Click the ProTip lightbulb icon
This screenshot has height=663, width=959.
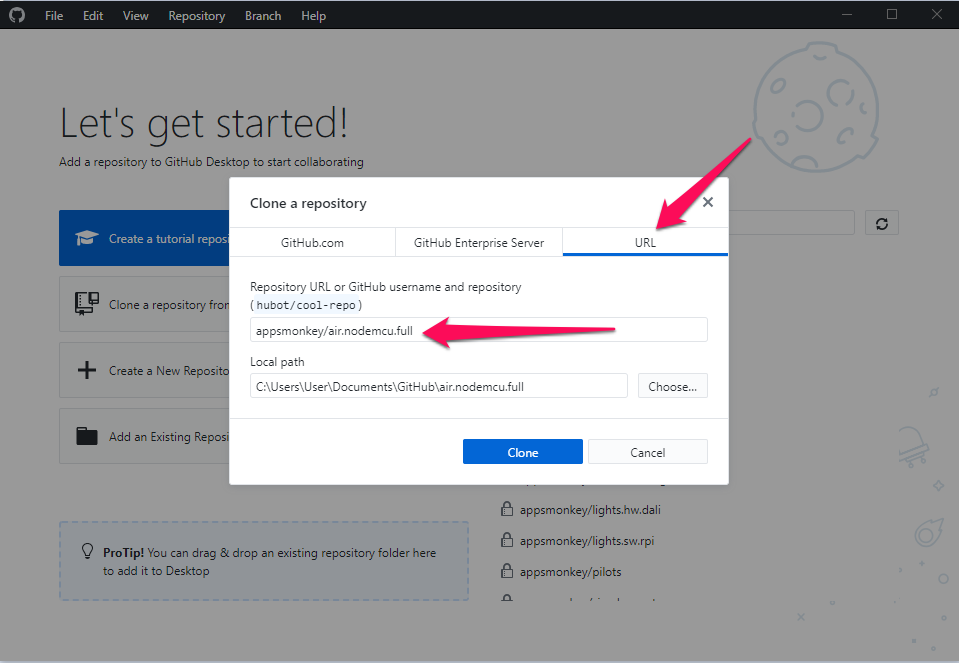point(87,551)
